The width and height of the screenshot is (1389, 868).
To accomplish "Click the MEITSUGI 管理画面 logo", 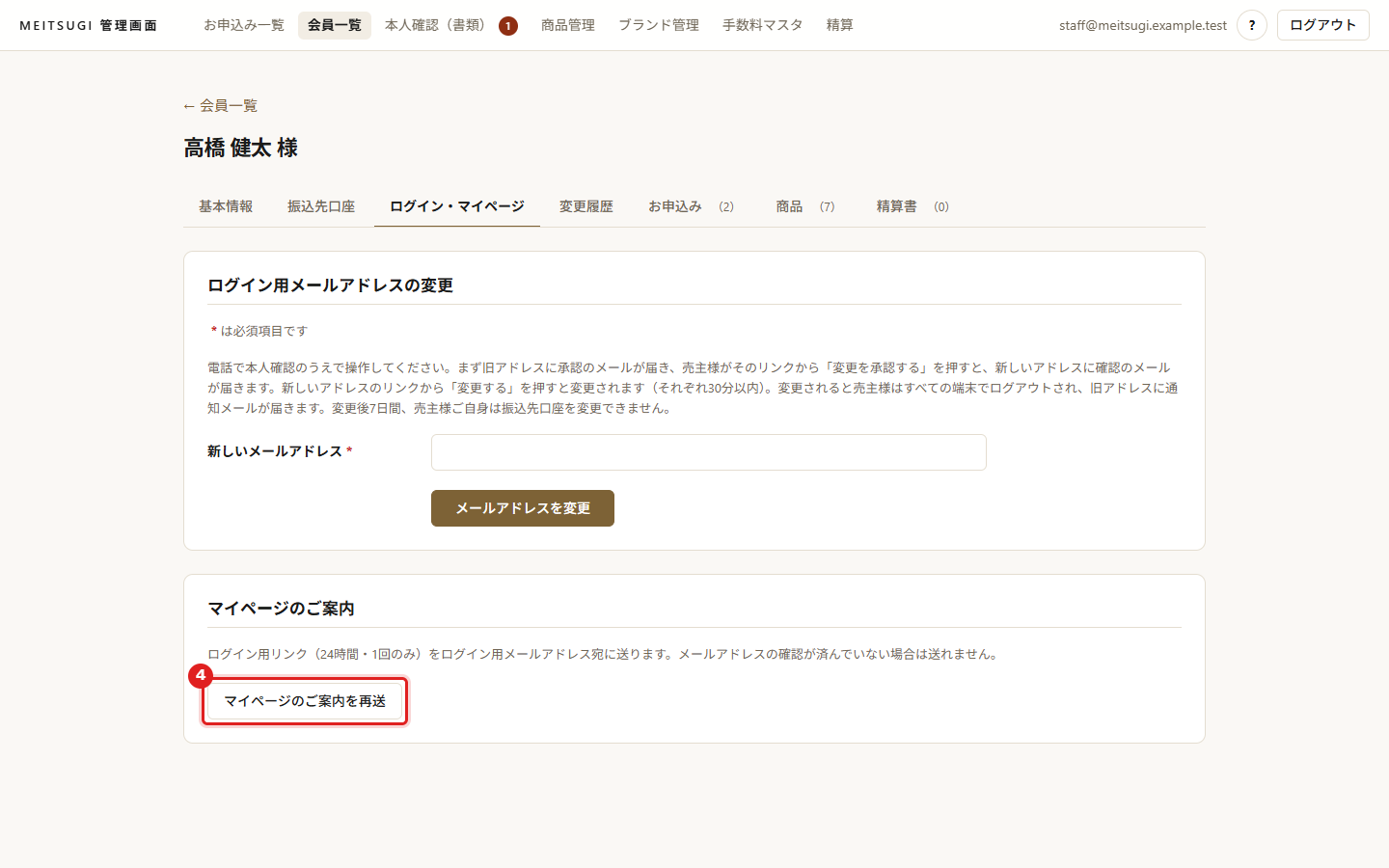I will pyautogui.click(x=89, y=25).
